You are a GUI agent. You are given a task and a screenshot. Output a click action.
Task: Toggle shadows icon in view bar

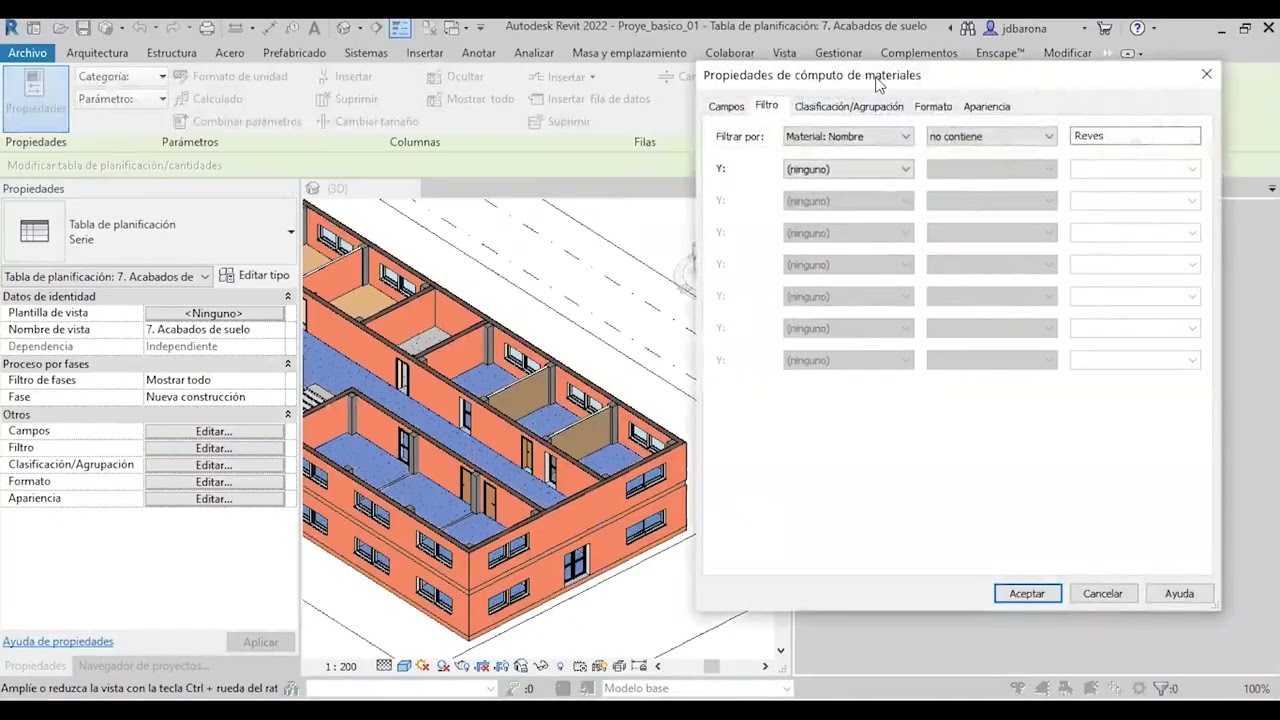coord(443,666)
